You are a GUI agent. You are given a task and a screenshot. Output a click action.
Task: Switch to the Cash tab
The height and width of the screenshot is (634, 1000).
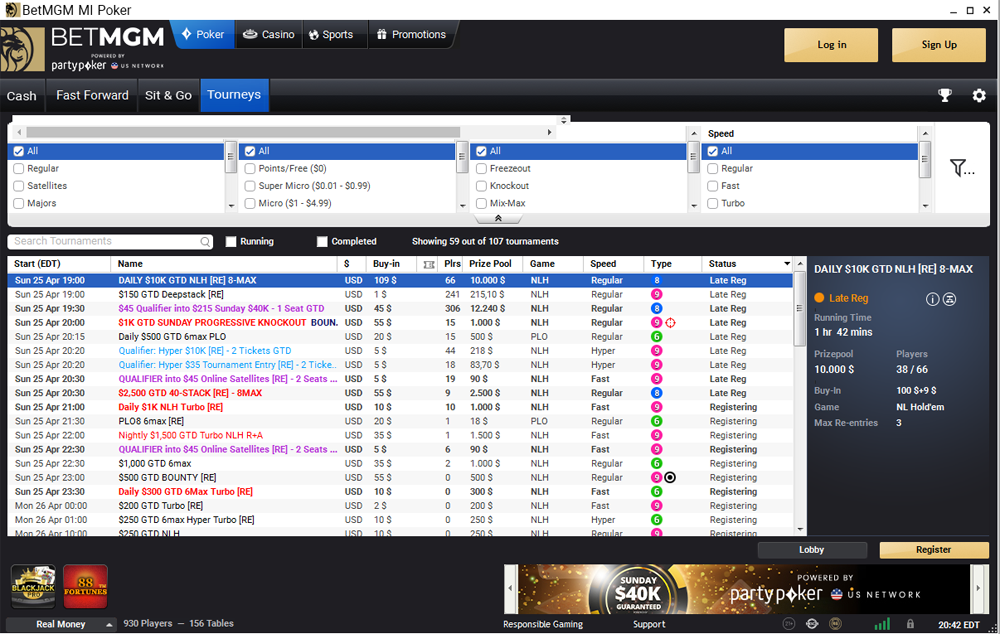pyautogui.click(x=22, y=96)
